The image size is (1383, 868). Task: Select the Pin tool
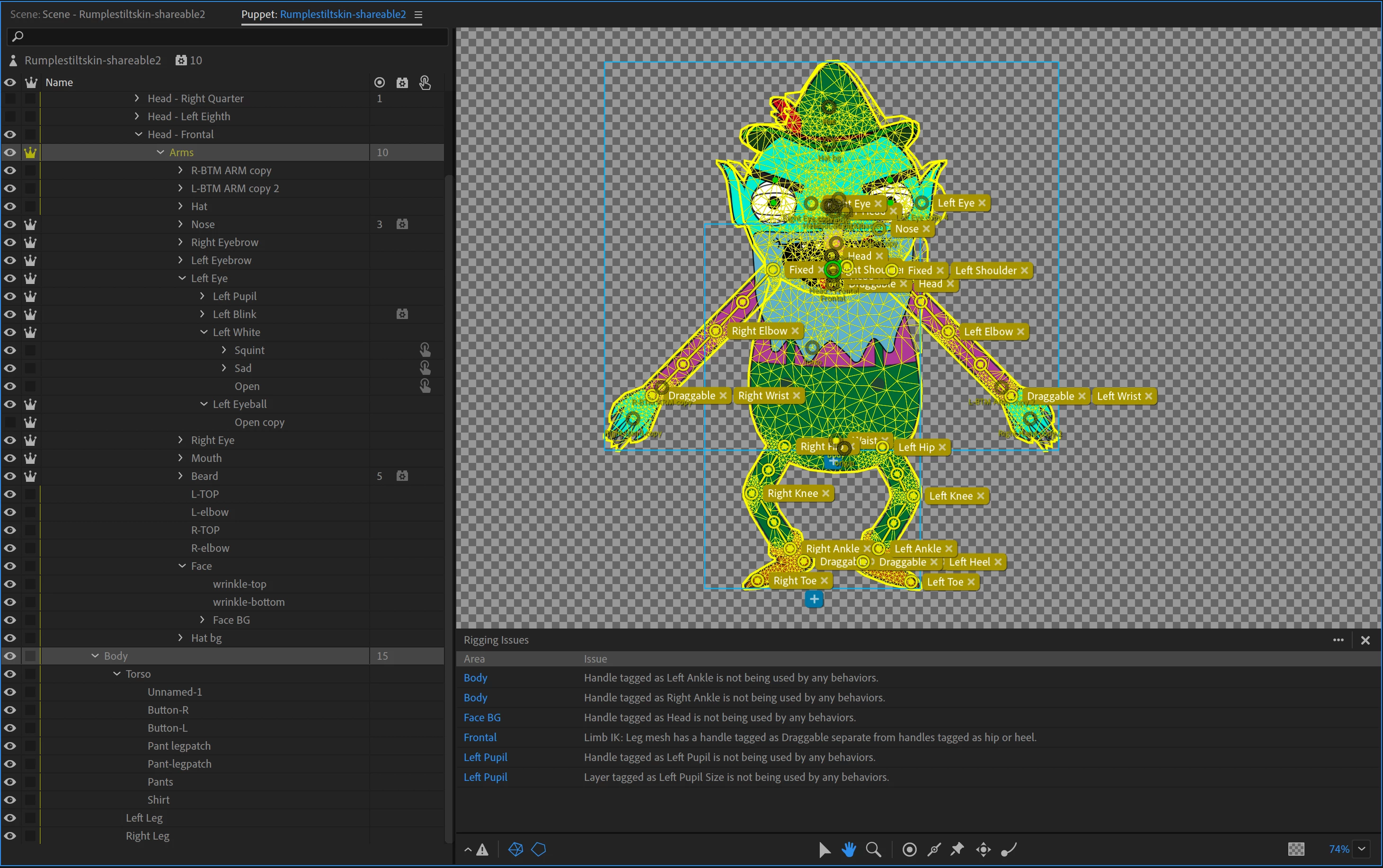tap(957, 849)
